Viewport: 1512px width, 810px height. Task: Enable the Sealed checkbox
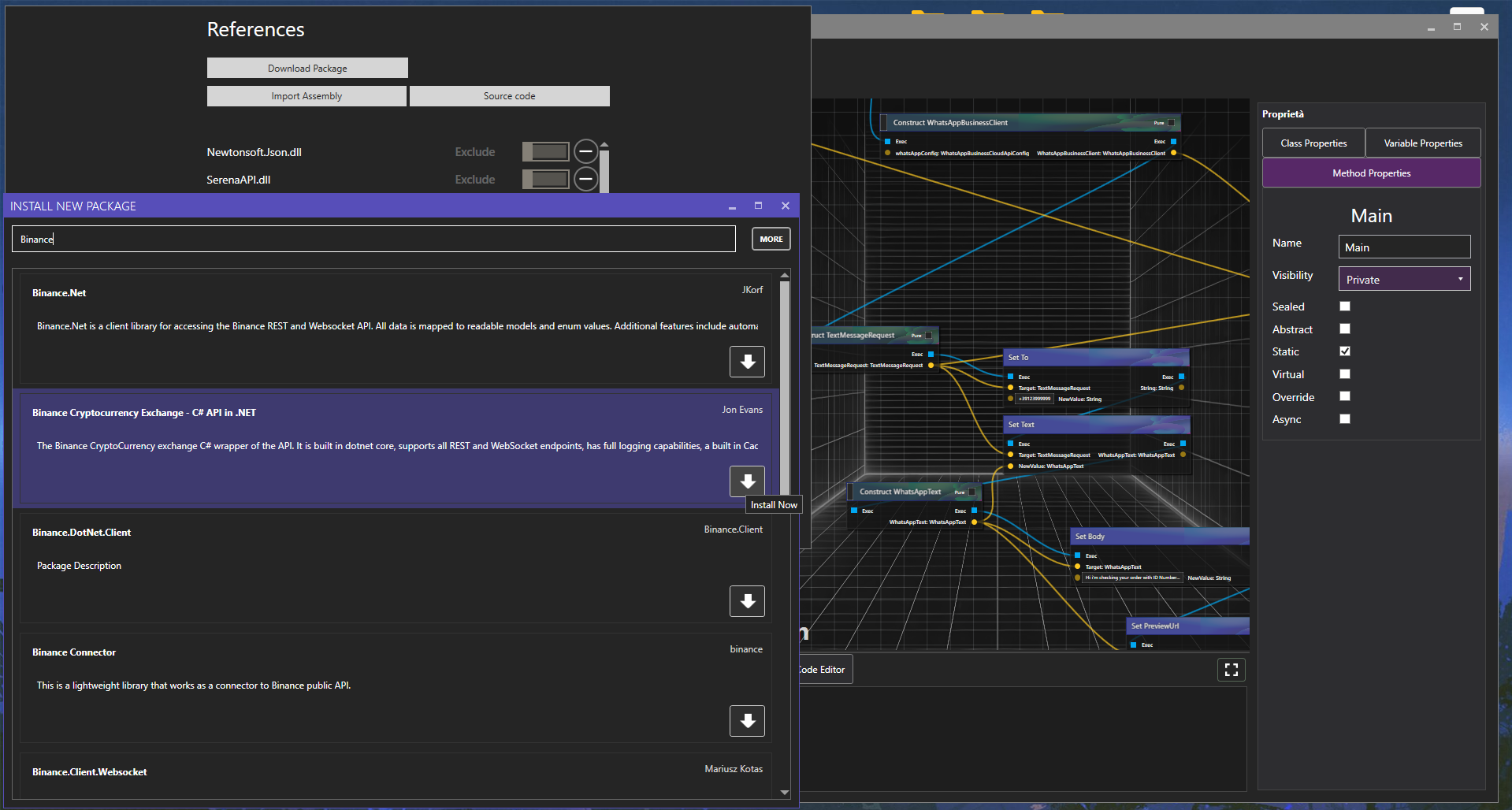click(x=1345, y=307)
